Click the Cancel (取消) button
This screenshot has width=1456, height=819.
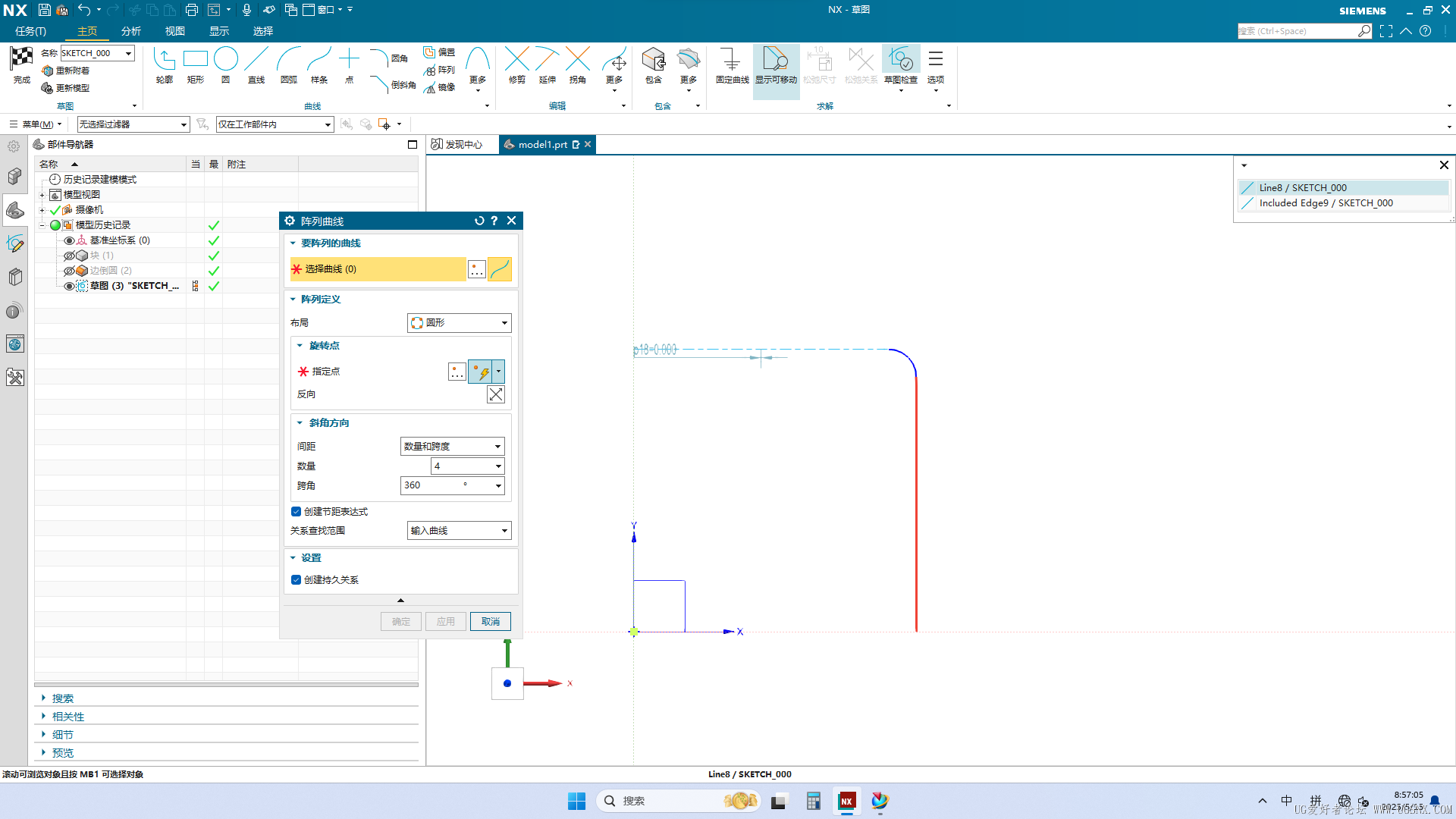tap(490, 622)
